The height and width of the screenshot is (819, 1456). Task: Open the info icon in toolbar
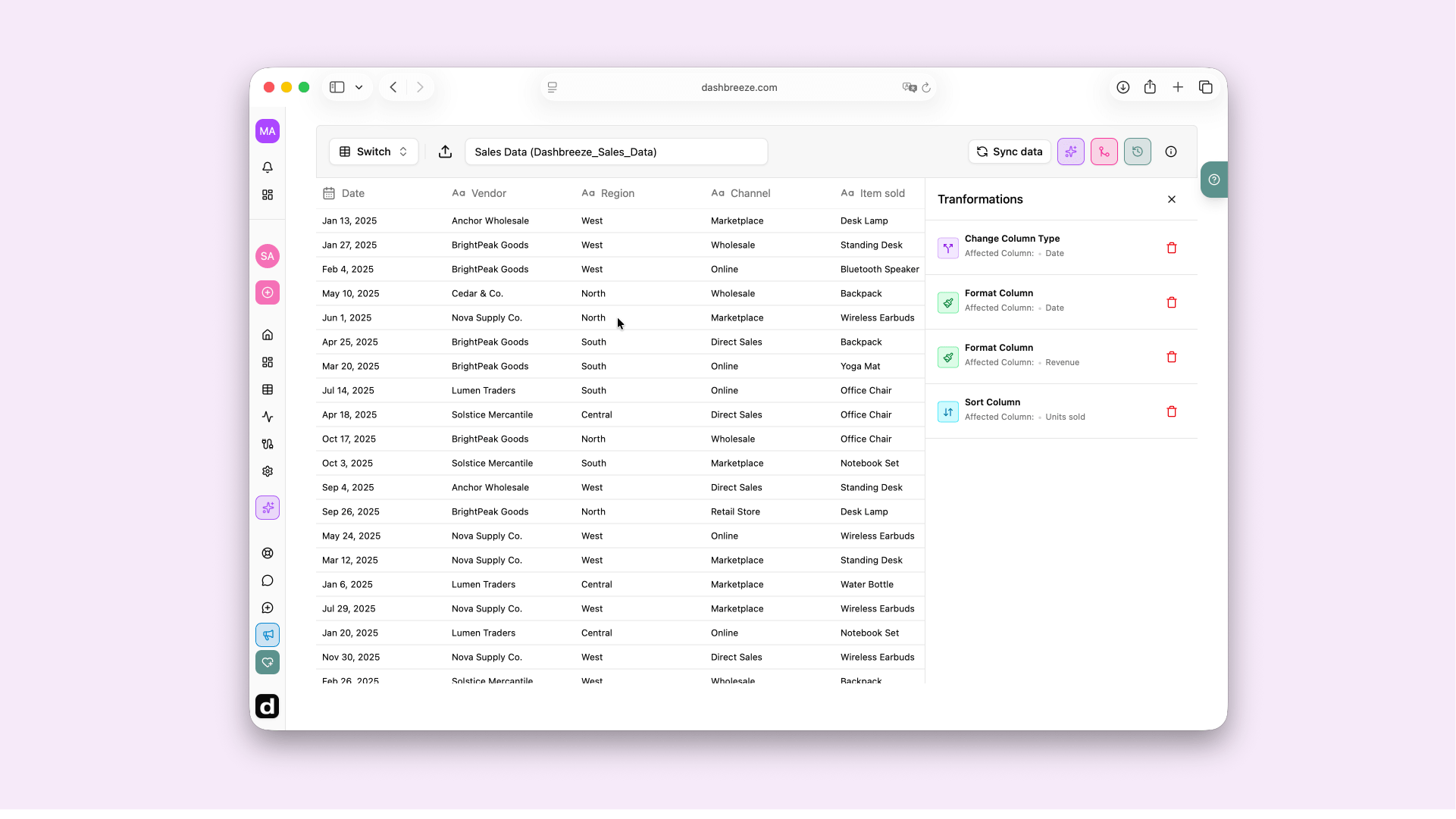(1171, 152)
